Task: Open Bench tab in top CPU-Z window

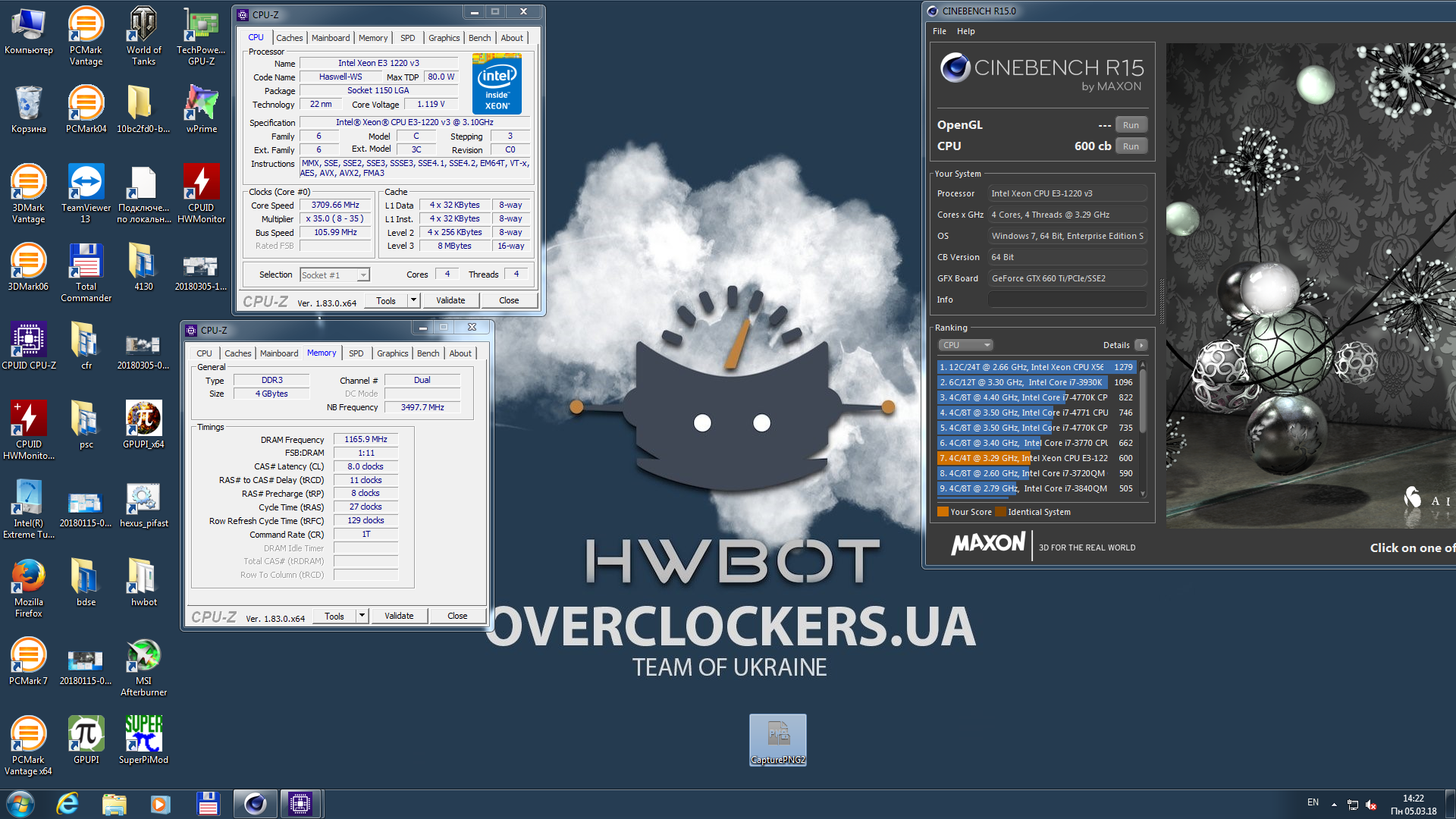Action: pyautogui.click(x=479, y=38)
